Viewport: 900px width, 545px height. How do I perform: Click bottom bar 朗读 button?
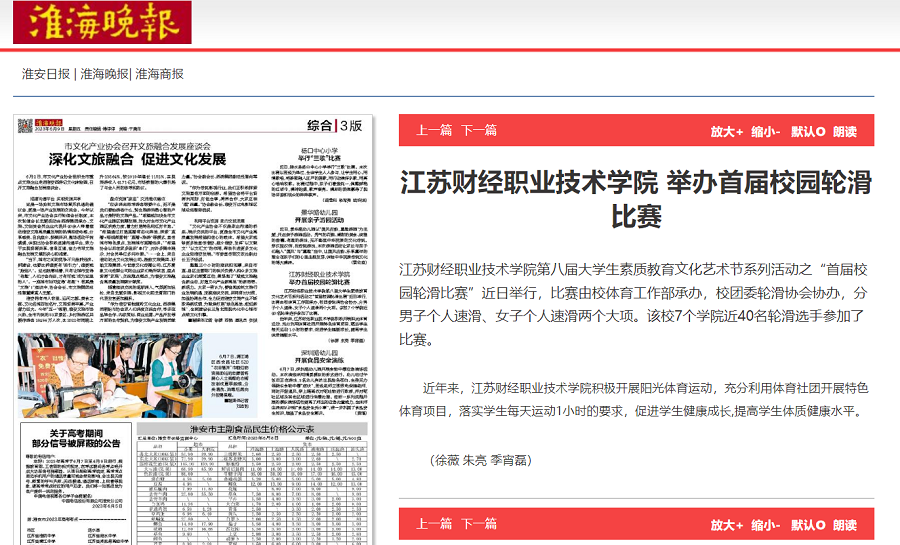pyautogui.click(x=845, y=525)
